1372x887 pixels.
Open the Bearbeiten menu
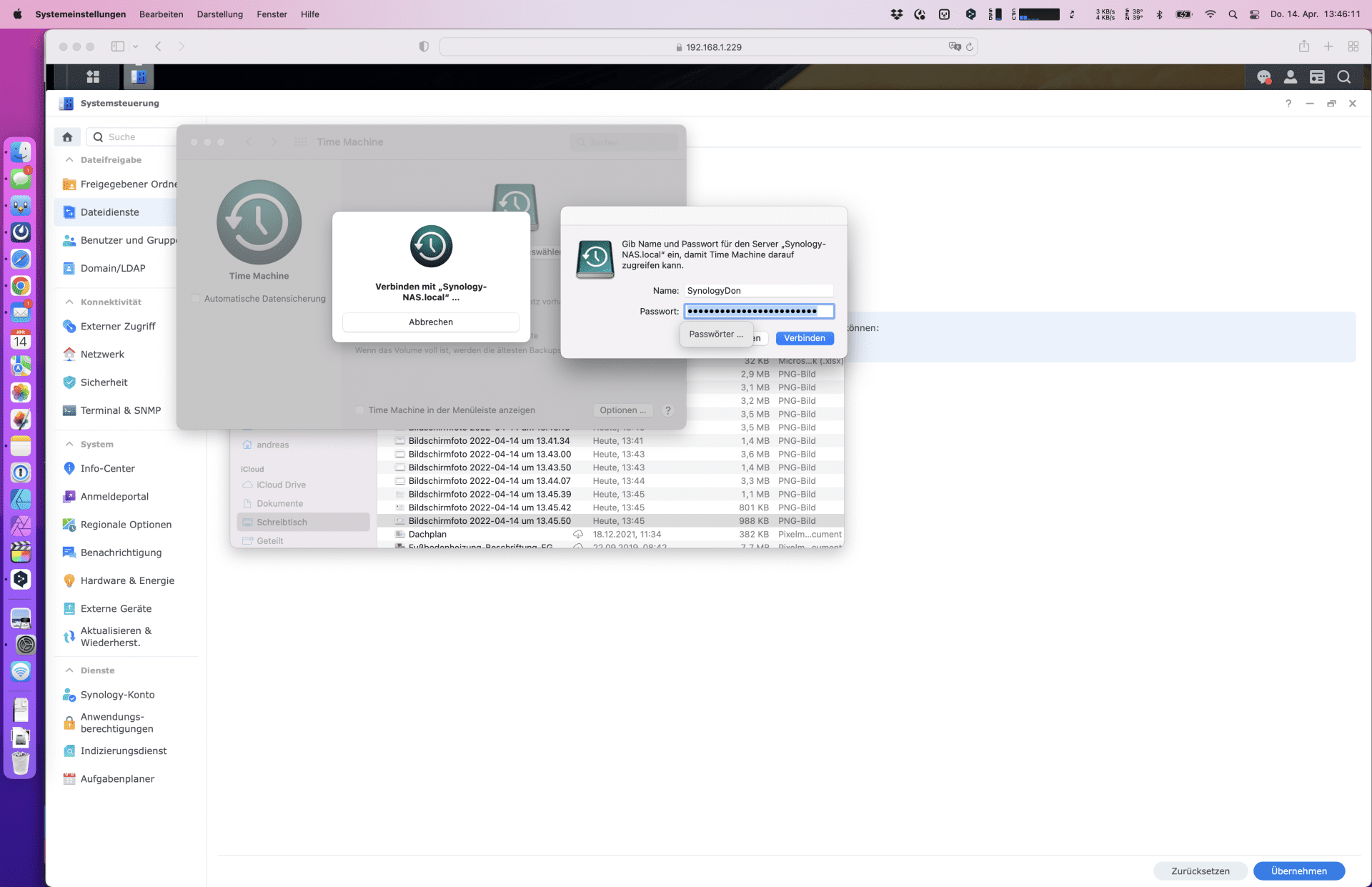[161, 14]
